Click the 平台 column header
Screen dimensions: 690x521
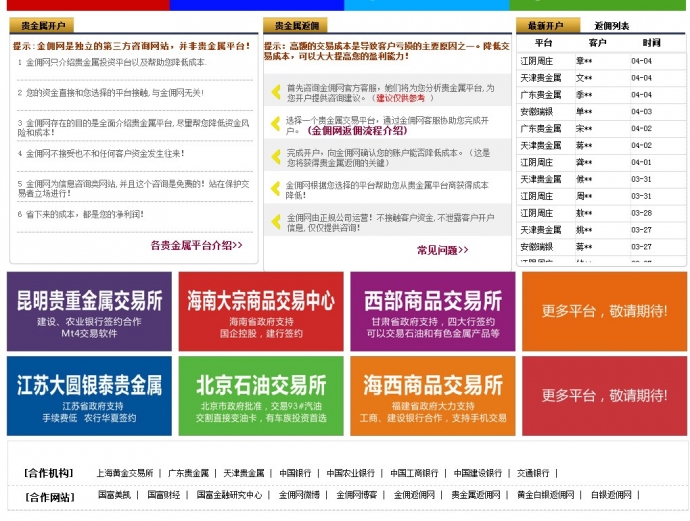coord(543,43)
